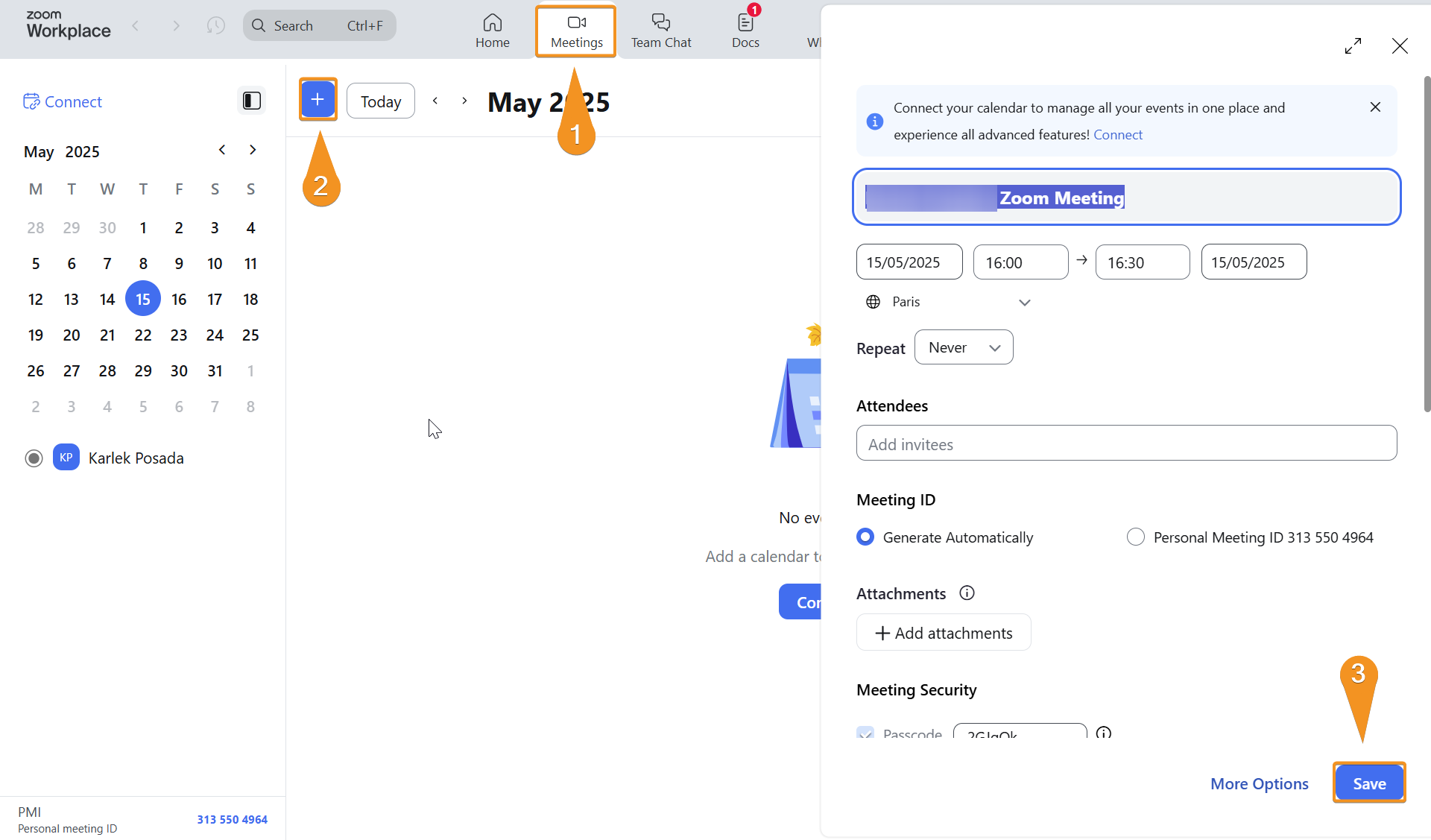Screen dimensions: 1431x840
Task: Open the Docs tab
Action: coord(745,31)
